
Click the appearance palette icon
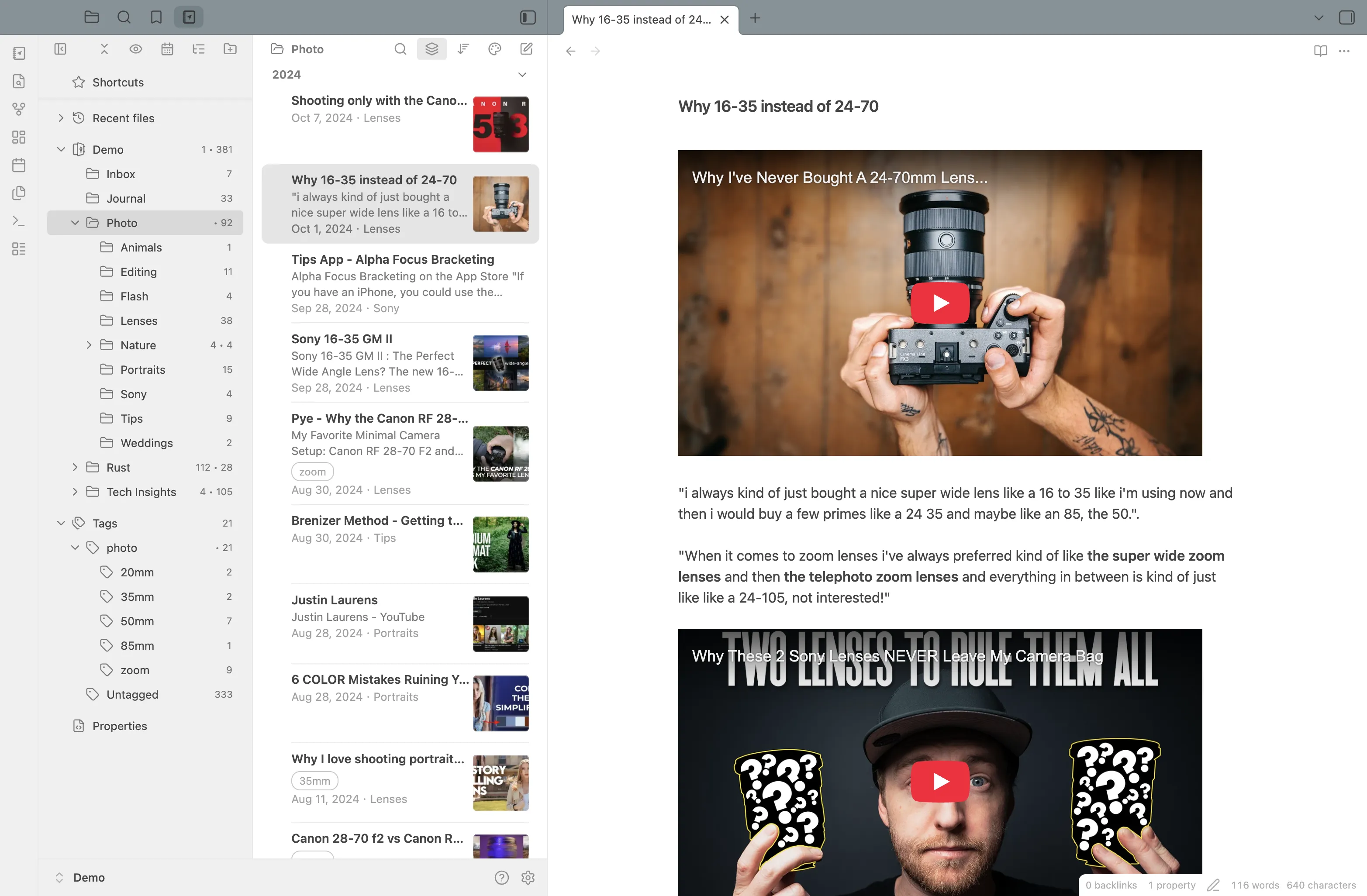click(494, 49)
